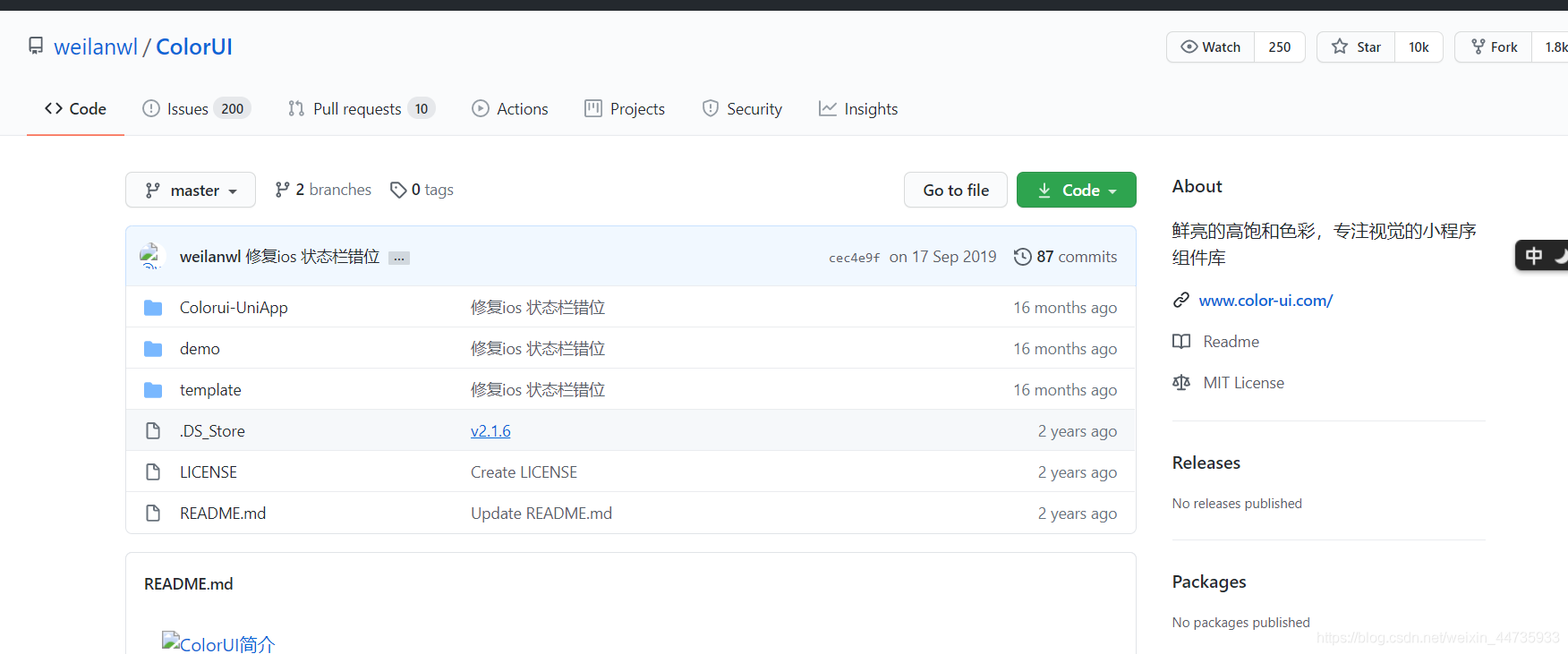Expand the green Code download dropdown
The width and height of the screenshot is (1568, 654).
click(1077, 190)
